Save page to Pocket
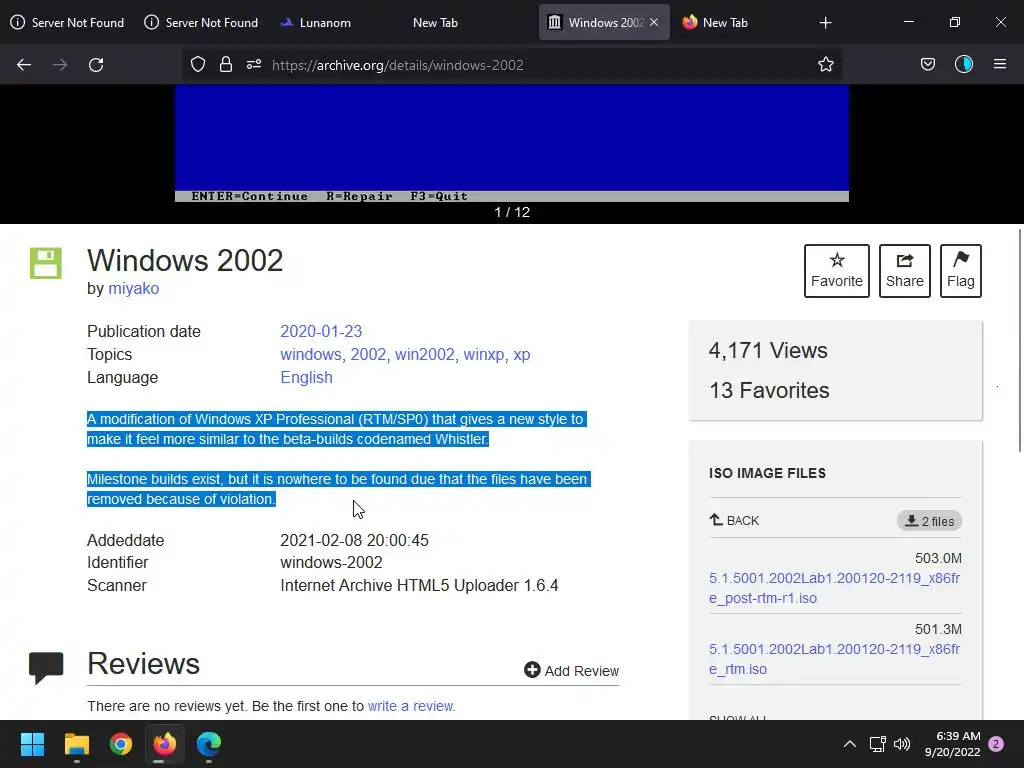This screenshot has height=768, width=1024. (x=927, y=64)
